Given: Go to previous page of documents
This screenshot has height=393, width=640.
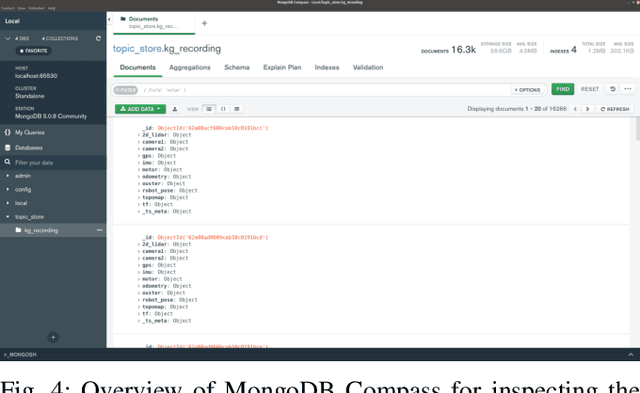Looking at the screenshot, I should pos(575,109).
